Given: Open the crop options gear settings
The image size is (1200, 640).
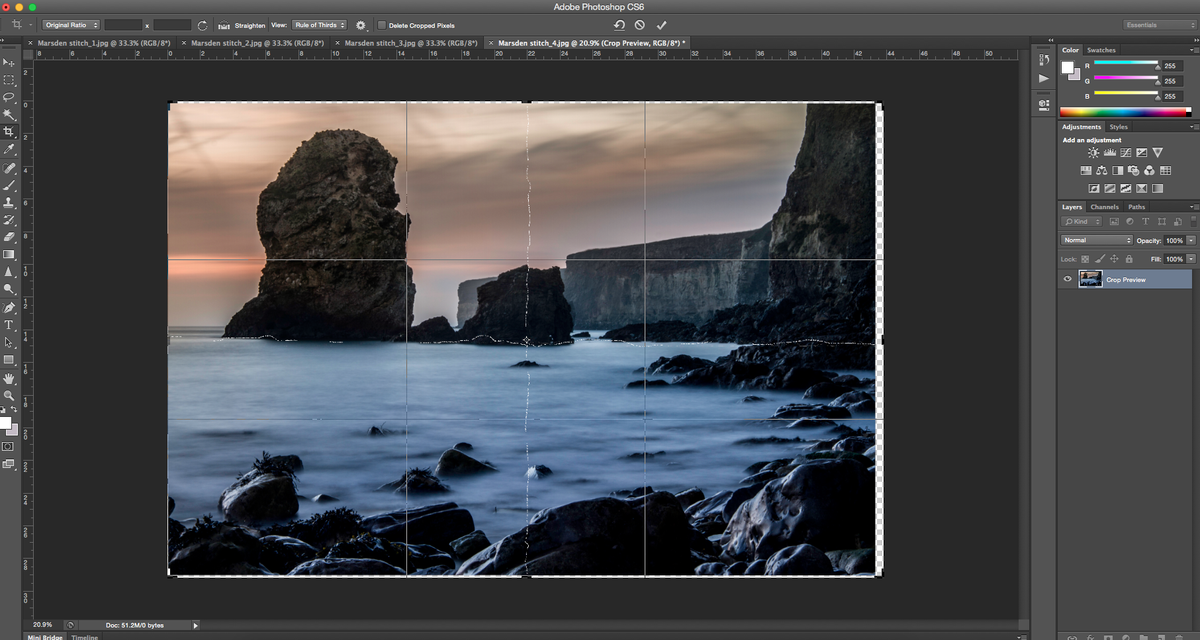Looking at the screenshot, I should point(362,25).
